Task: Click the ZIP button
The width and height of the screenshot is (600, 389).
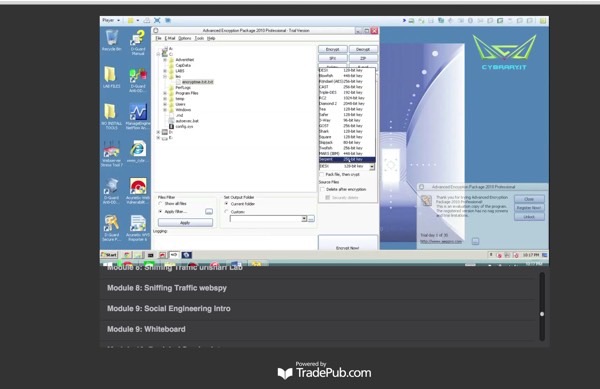Action: pyautogui.click(x=363, y=58)
